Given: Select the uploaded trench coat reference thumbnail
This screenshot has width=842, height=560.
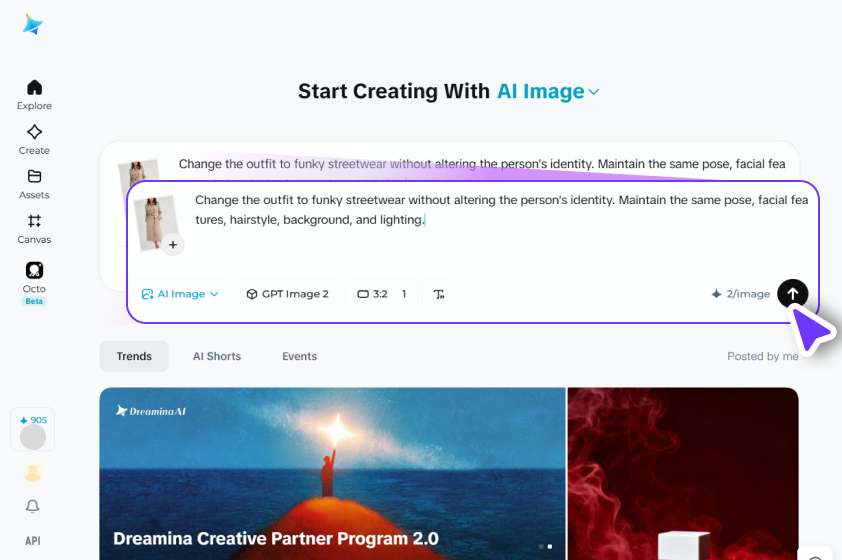Looking at the screenshot, I should coord(155,221).
